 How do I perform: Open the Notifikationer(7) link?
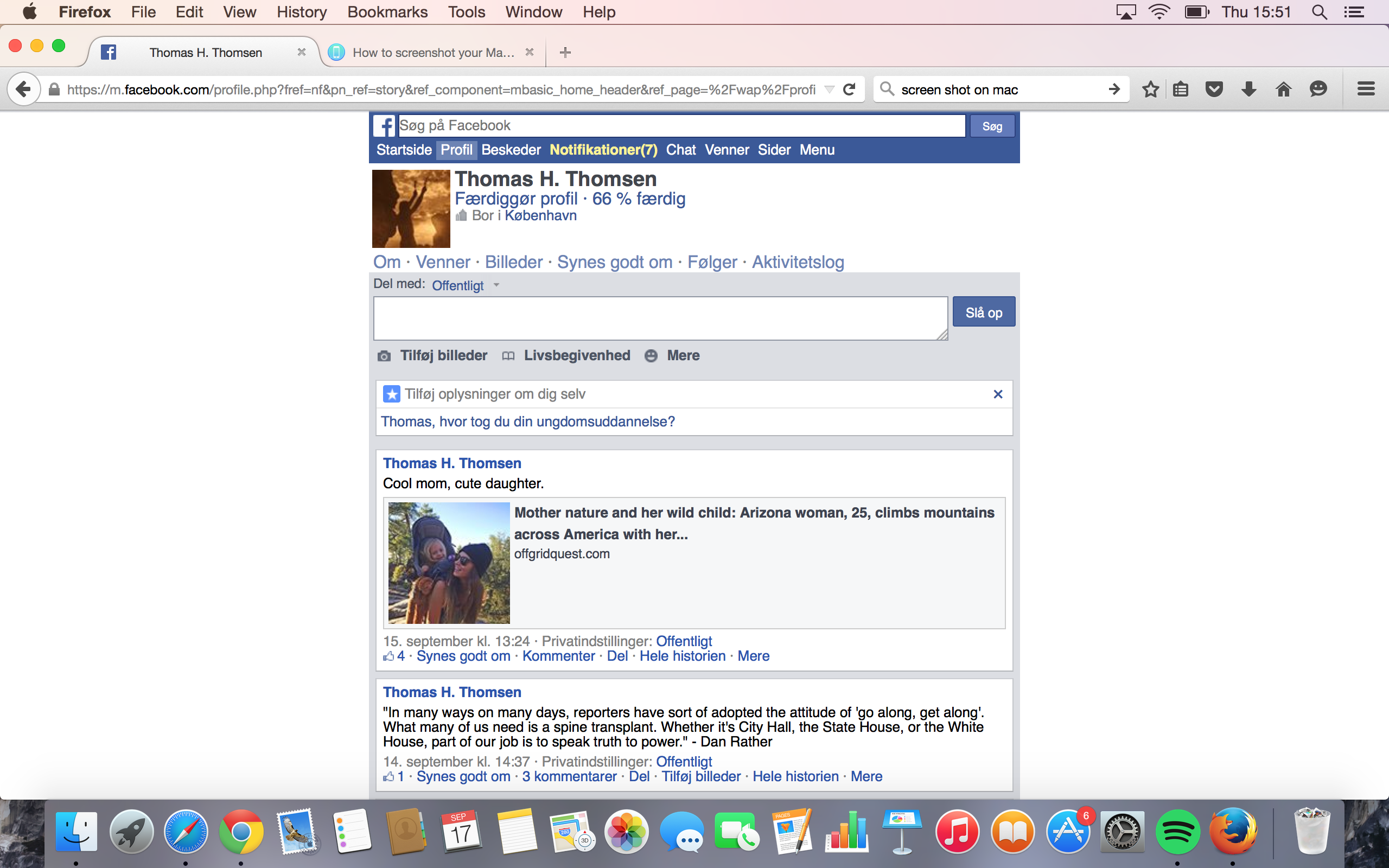pos(603,150)
